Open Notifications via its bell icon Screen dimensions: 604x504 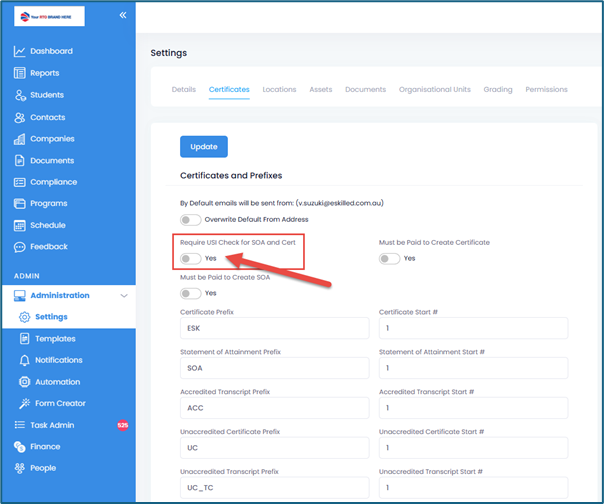pos(26,360)
